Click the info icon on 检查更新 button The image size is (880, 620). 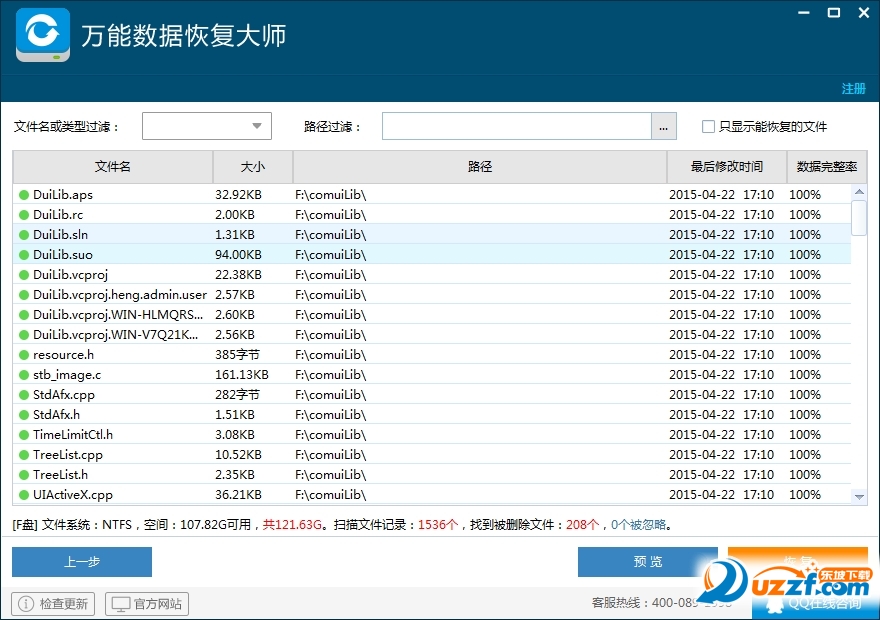26,604
